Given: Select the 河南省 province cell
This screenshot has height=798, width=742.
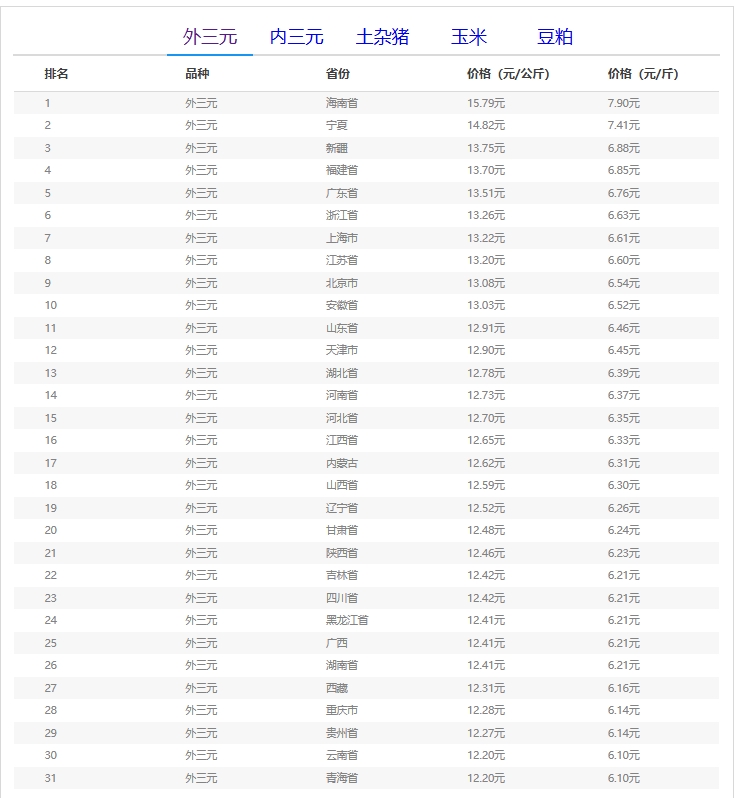Looking at the screenshot, I should click(342, 395).
